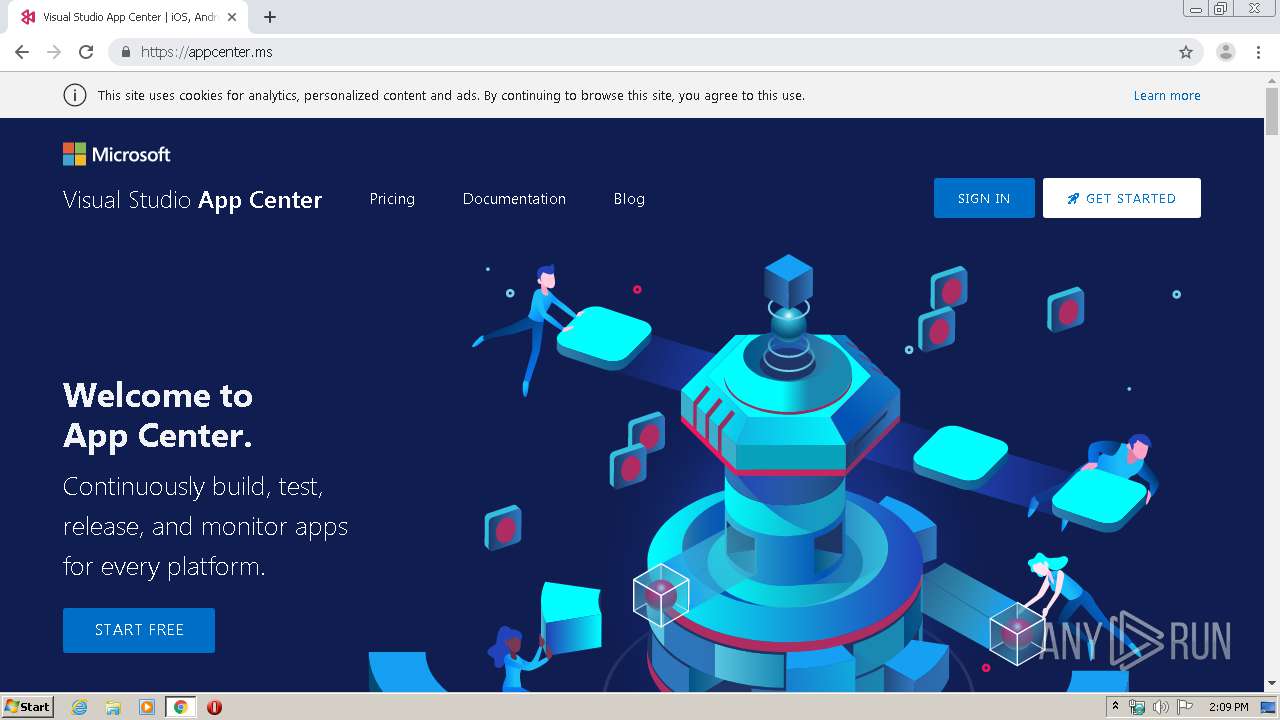The image size is (1280, 720).
Task: Reload the App Center page
Action: tap(86, 52)
